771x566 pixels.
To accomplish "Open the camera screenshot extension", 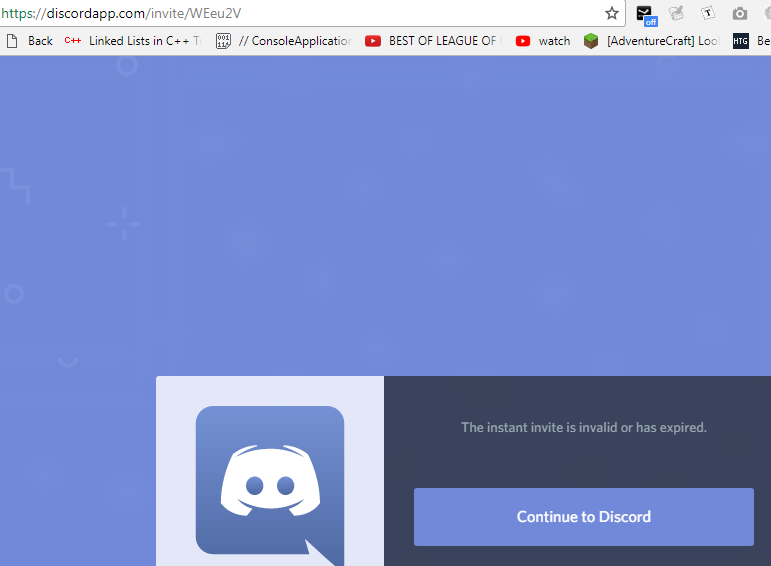I will (x=740, y=14).
